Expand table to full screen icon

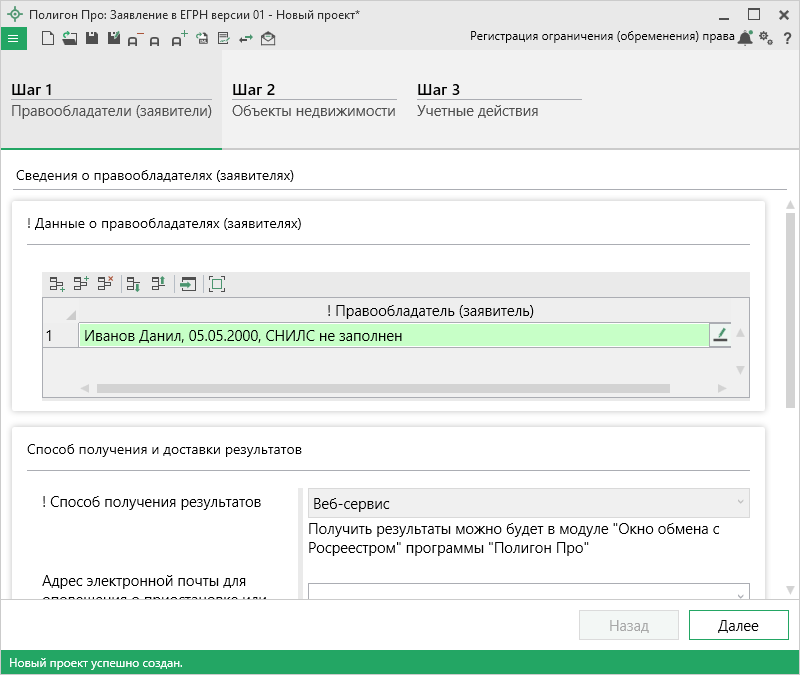click(217, 284)
